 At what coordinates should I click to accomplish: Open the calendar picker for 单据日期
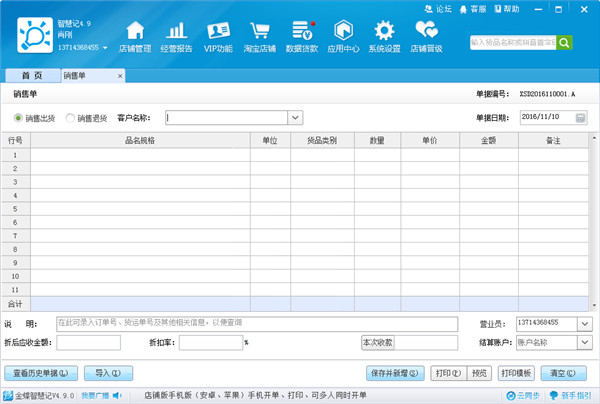click(581, 118)
